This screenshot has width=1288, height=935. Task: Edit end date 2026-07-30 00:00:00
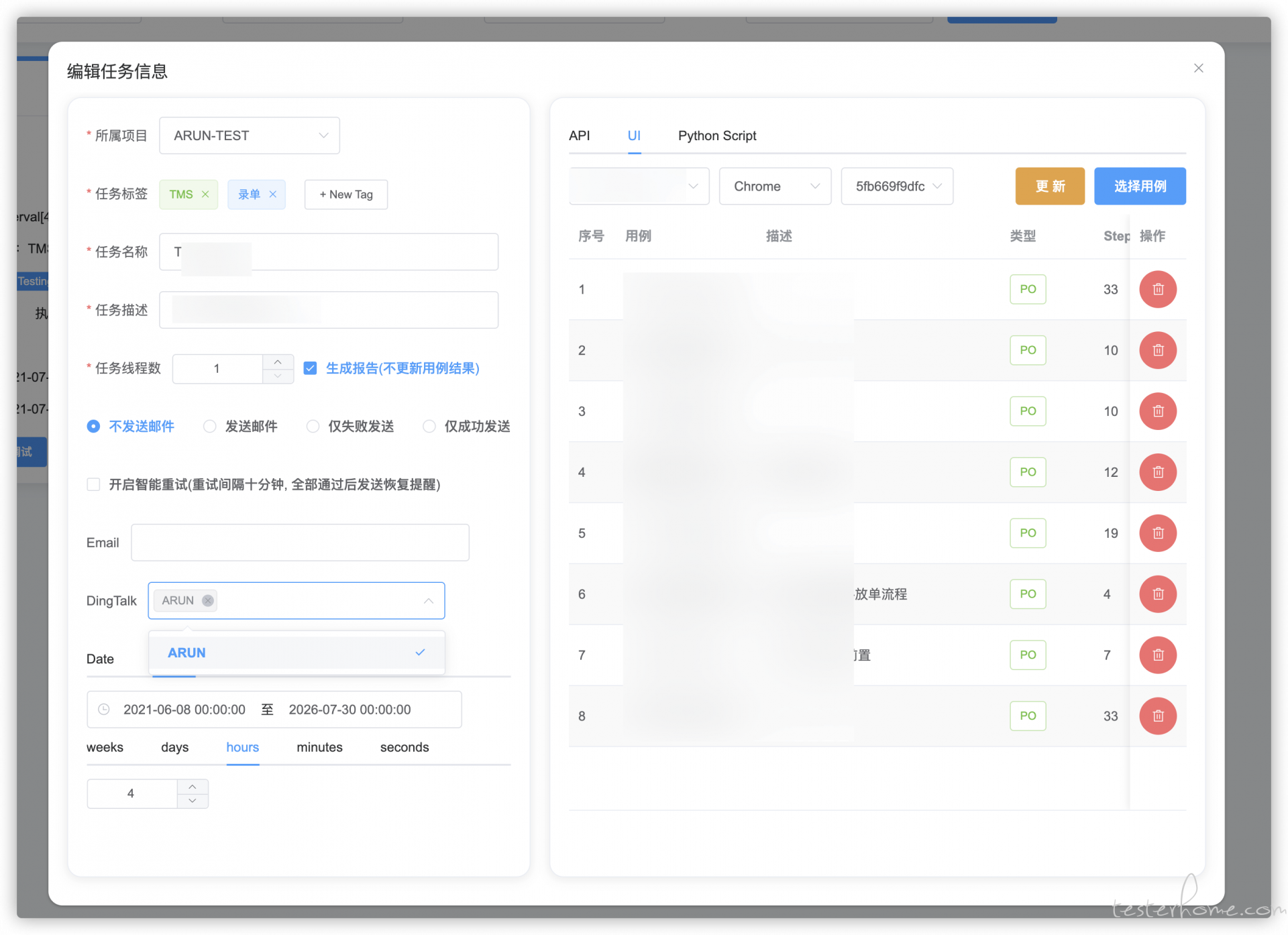[x=350, y=710]
